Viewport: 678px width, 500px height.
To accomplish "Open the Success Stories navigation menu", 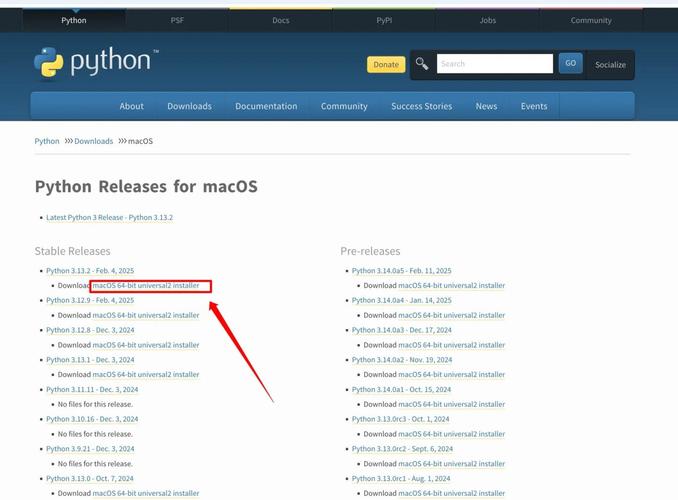I will pyautogui.click(x=422, y=106).
